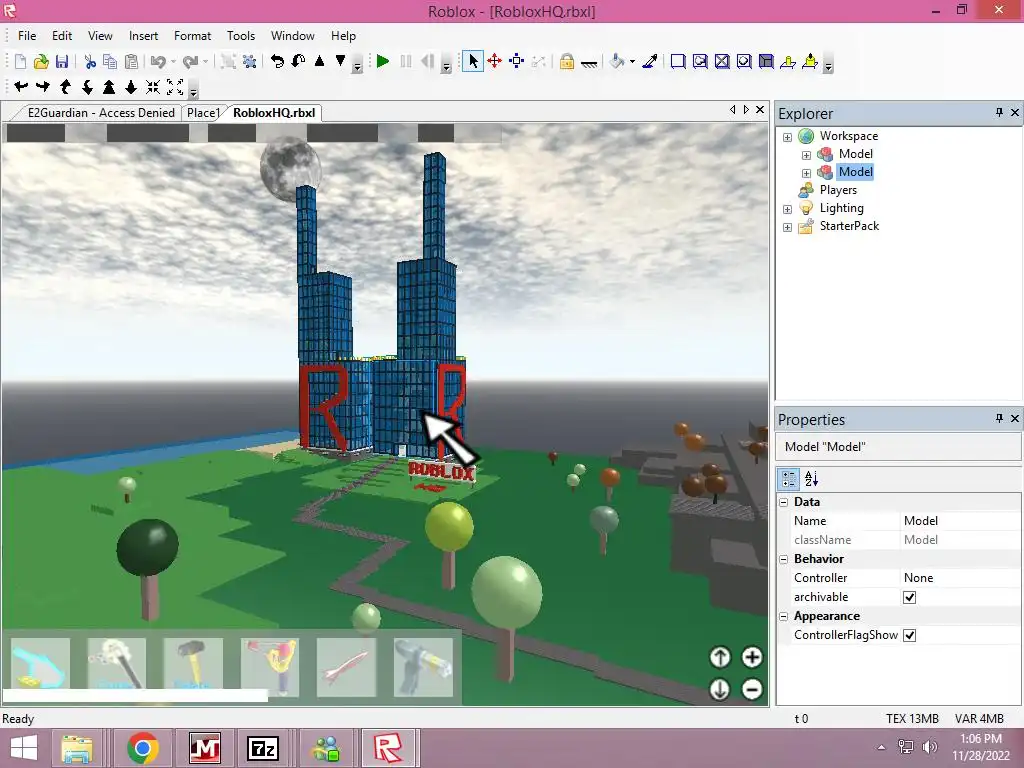
Task: Sort properties alphabetically
Action: tap(811, 479)
